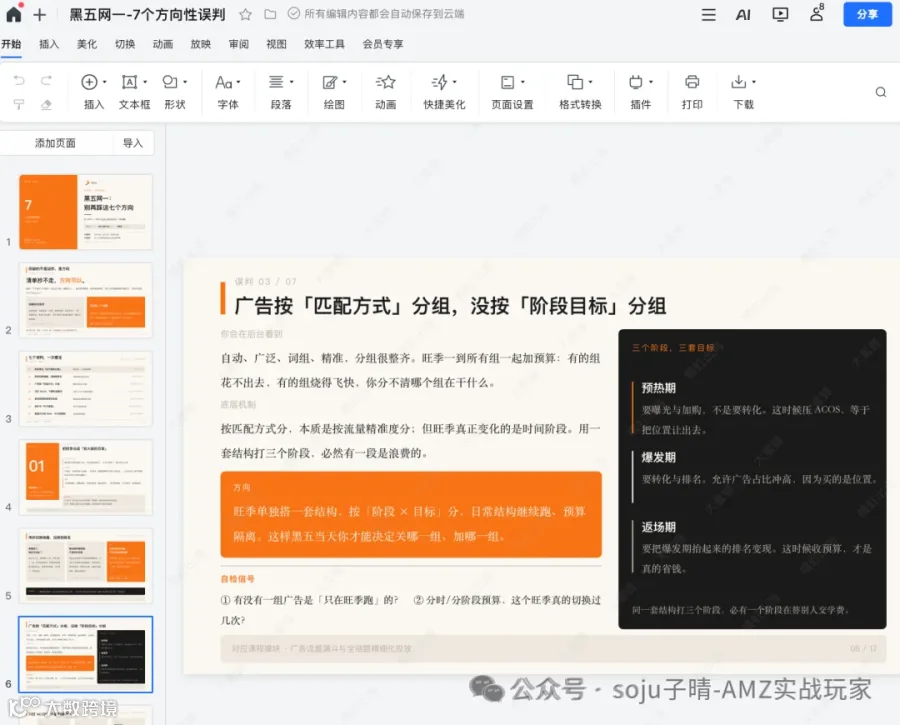Expand the 格式转换 dropdown arrow

point(590,82)
